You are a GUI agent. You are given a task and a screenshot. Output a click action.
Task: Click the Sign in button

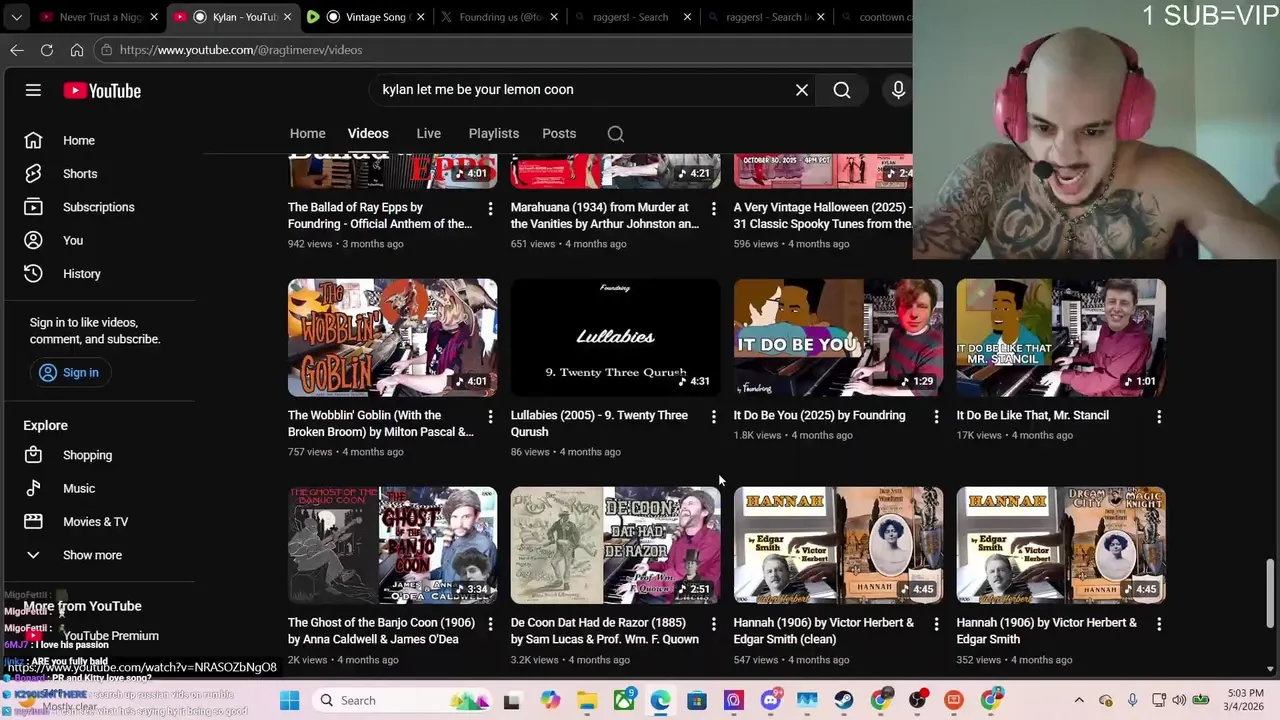pyautogui.click(x=69, y=372)
